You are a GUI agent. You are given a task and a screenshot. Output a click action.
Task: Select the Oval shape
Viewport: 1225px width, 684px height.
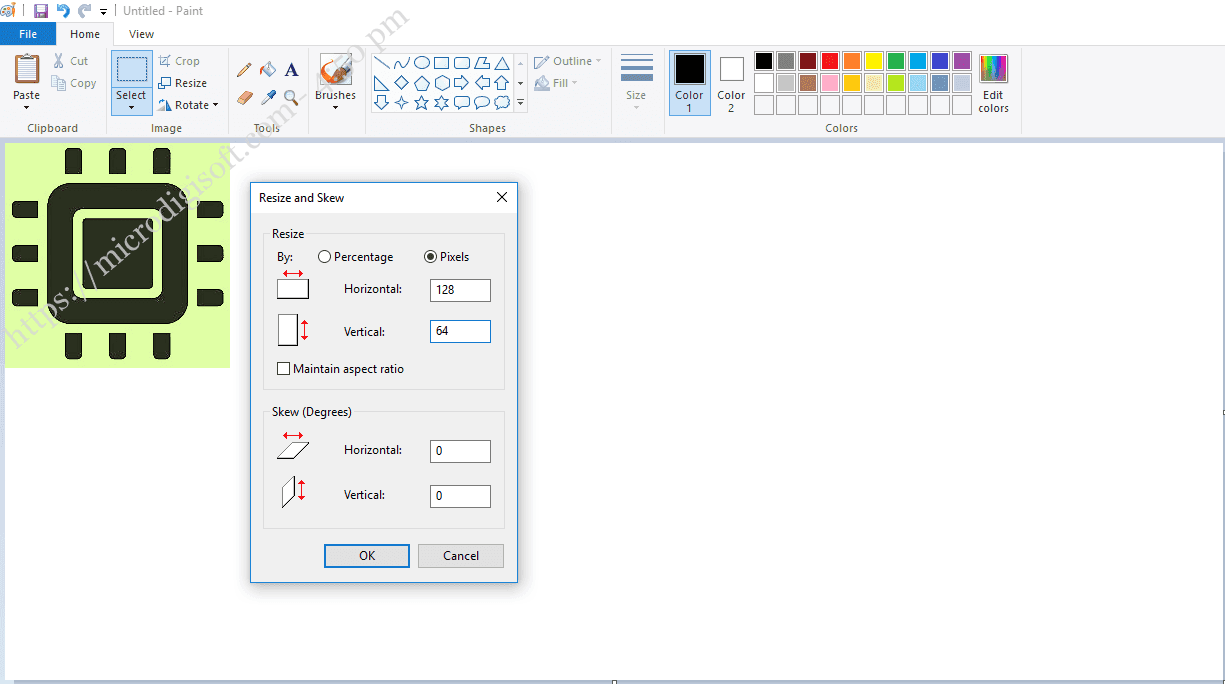pyautogui.click(x=422, y=62)
